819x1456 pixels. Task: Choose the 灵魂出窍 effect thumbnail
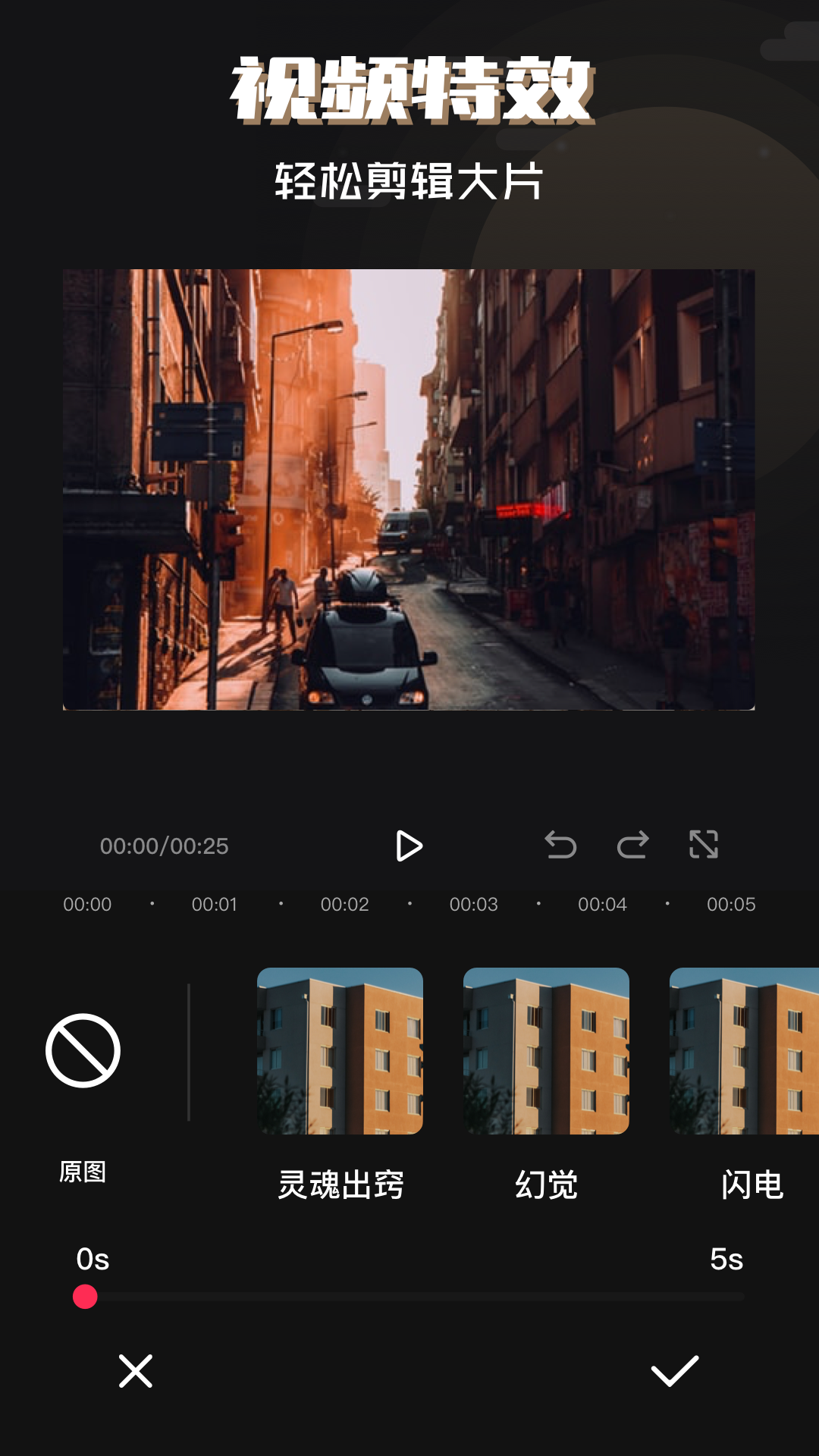(340, 1050)
